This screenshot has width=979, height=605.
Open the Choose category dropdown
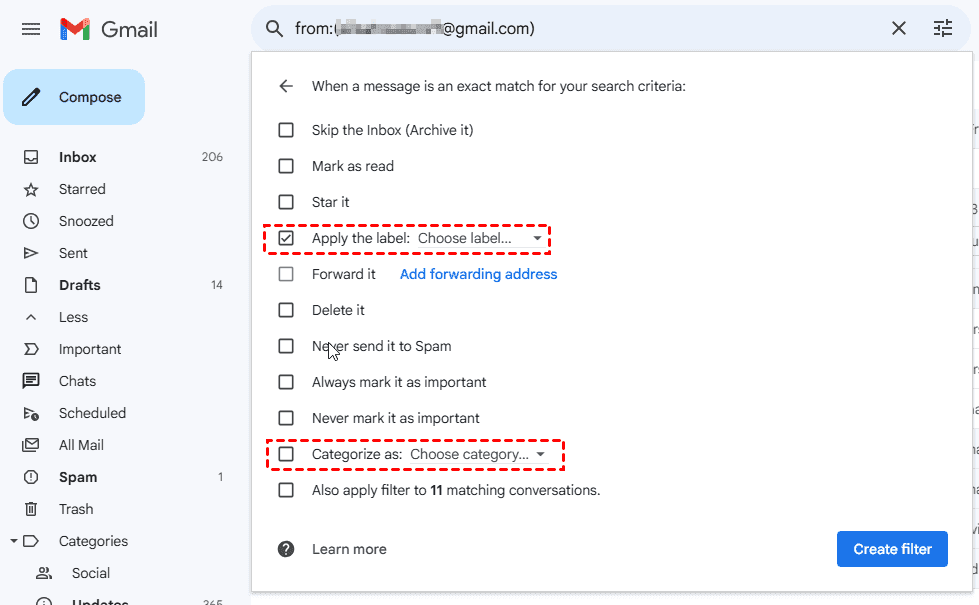[478, 454]
